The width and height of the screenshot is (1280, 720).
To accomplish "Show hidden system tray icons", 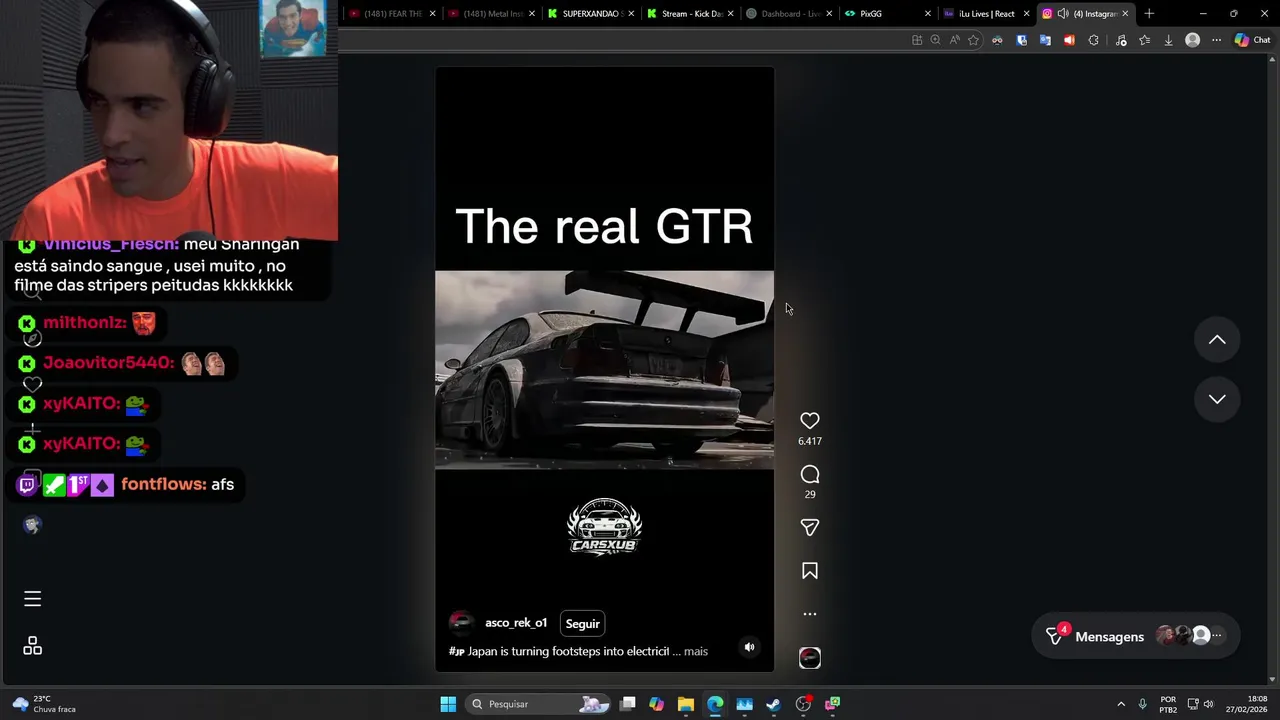I will pyautogui.click(x=1121, y=704).
